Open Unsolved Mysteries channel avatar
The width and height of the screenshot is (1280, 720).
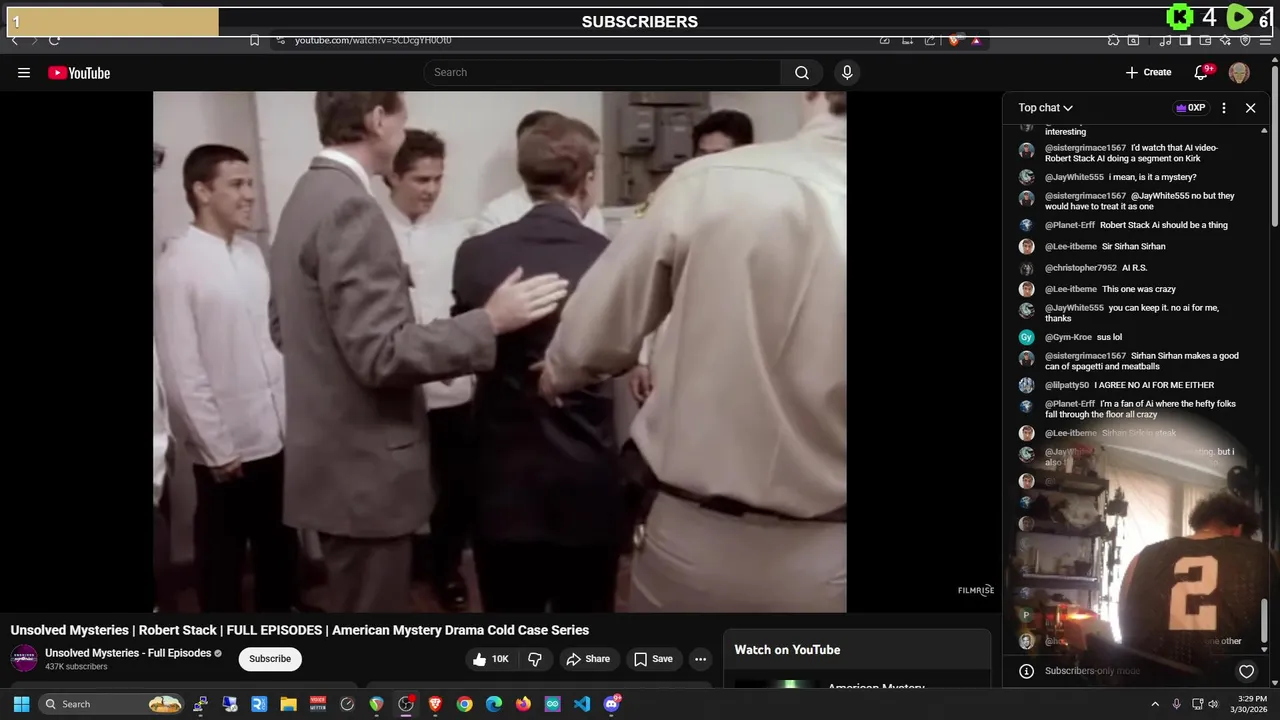click(x=24, y=659)
